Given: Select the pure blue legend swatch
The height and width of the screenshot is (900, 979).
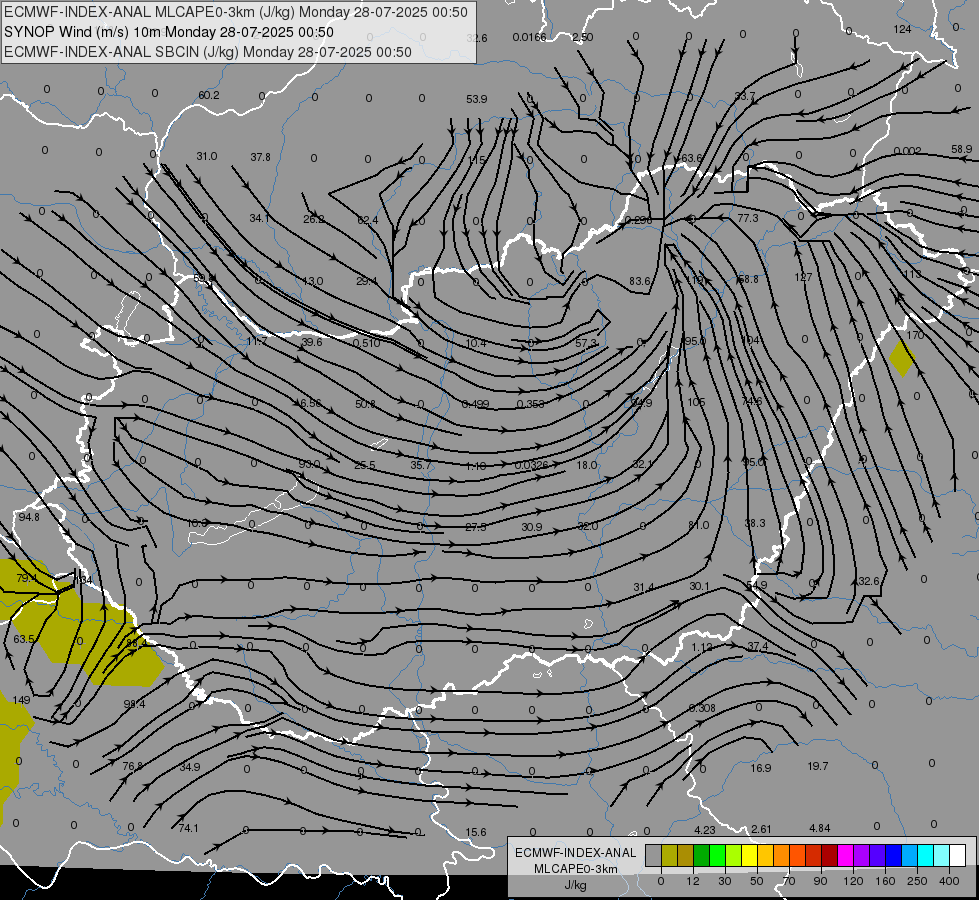Looking at the screenshot, I should click(894, 855).
